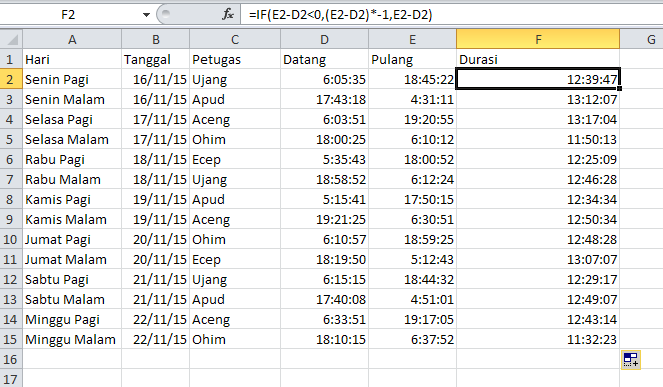Select column F header
Image resolution: width=663 pixels, height=387 pixels.
[x=538, y=39]
